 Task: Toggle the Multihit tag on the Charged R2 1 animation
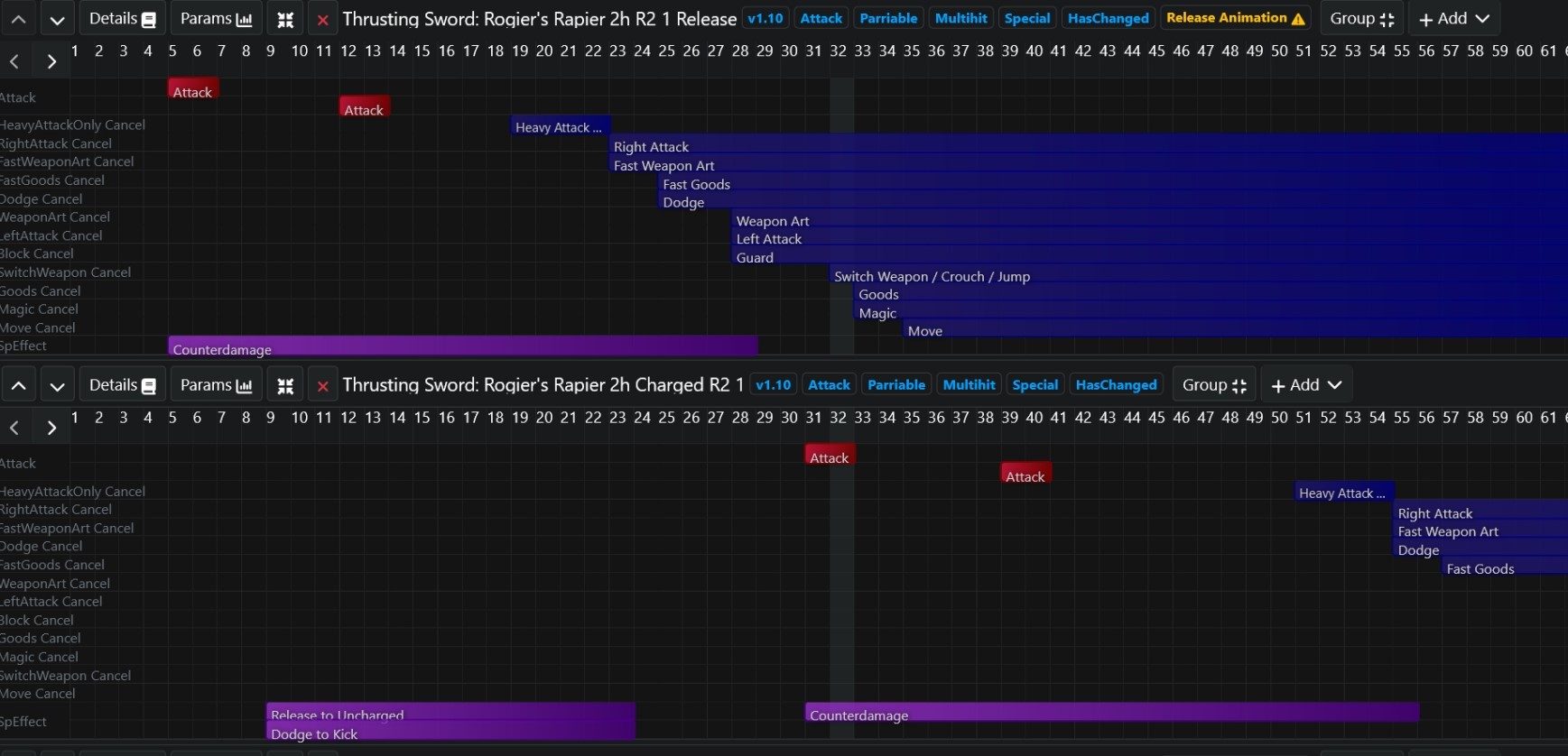[x=970, y=384]
